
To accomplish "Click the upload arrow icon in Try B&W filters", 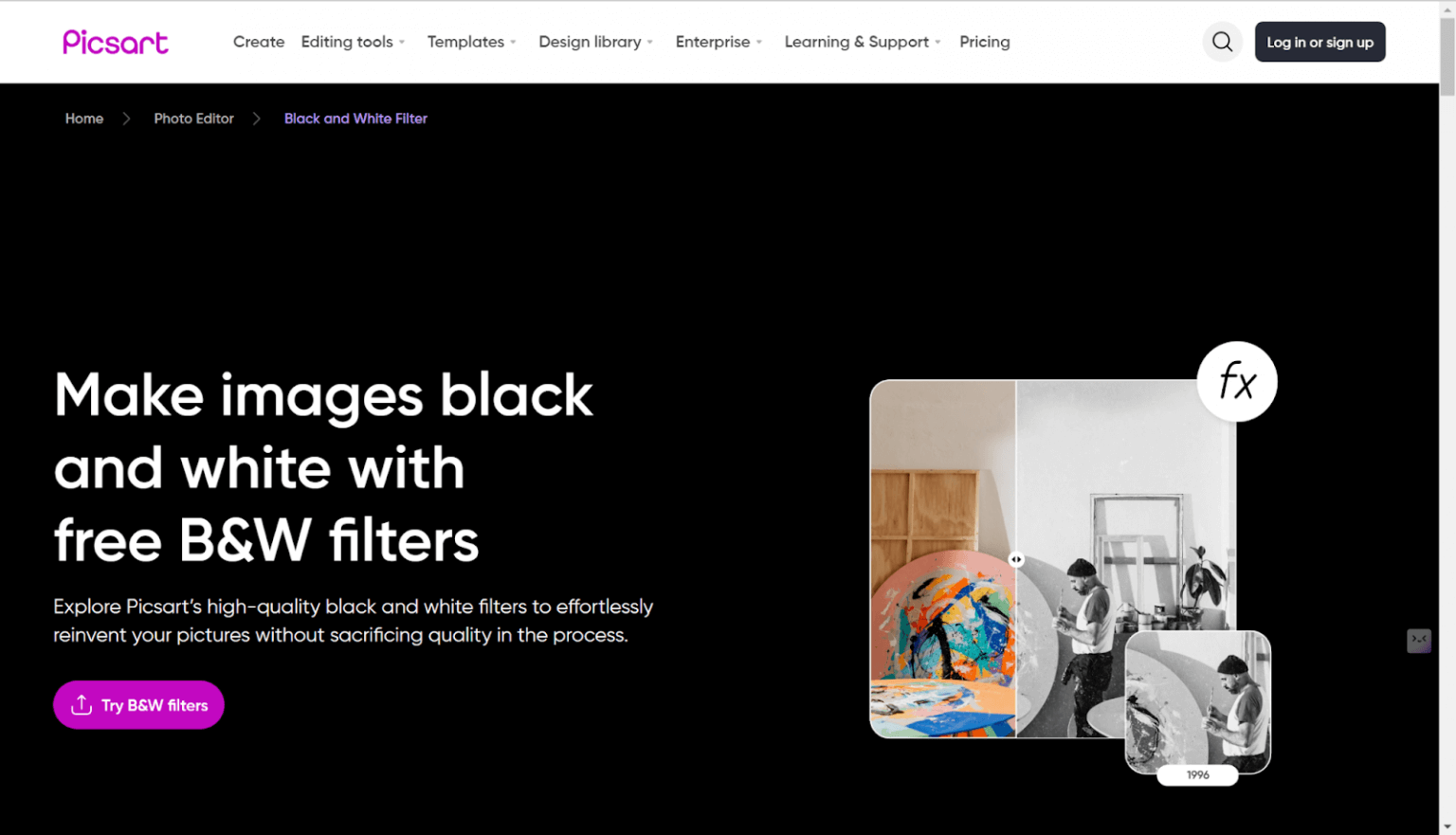I will (x=82, y=704).
